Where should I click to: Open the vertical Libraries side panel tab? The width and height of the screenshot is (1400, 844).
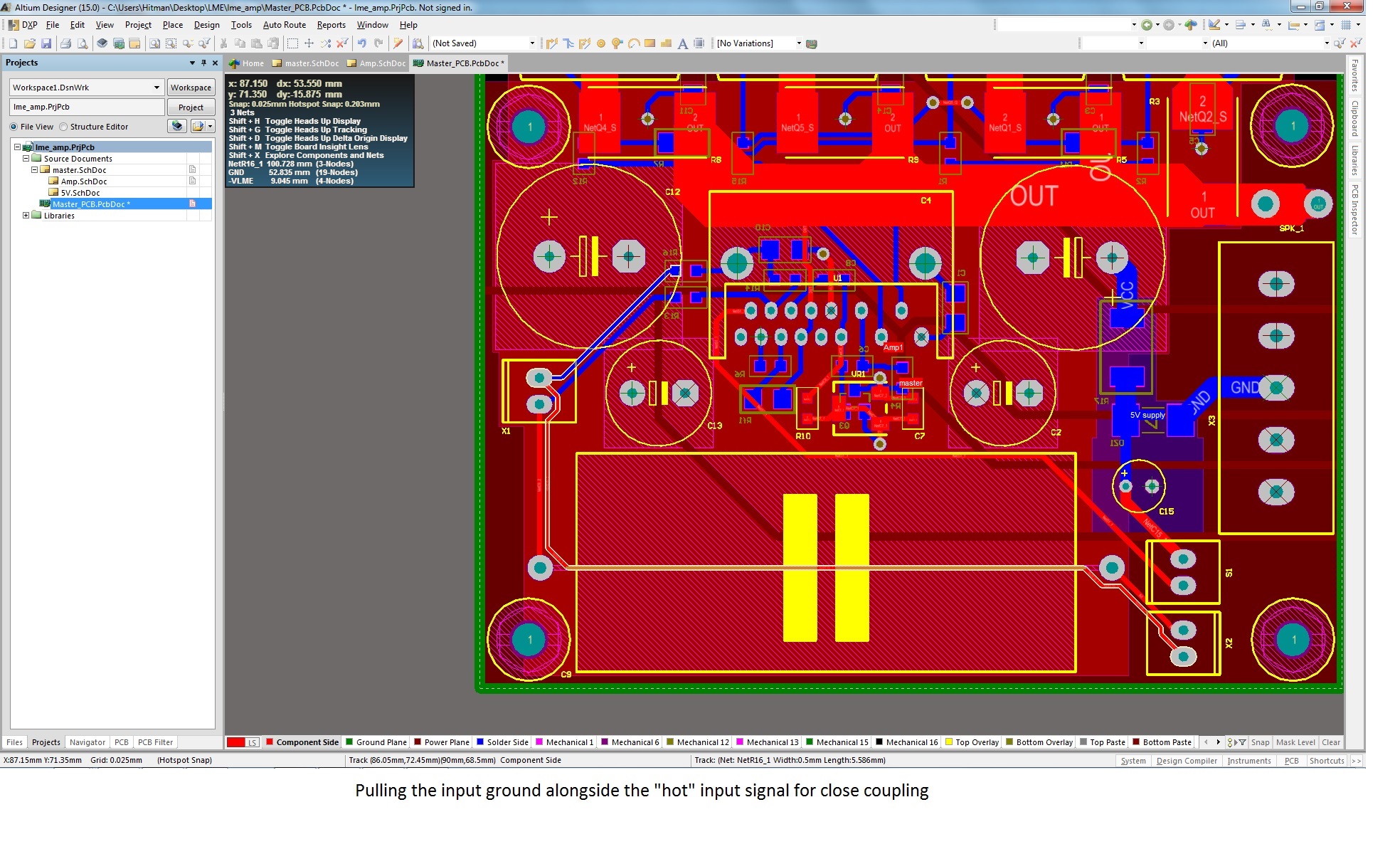coord(1355,160)
